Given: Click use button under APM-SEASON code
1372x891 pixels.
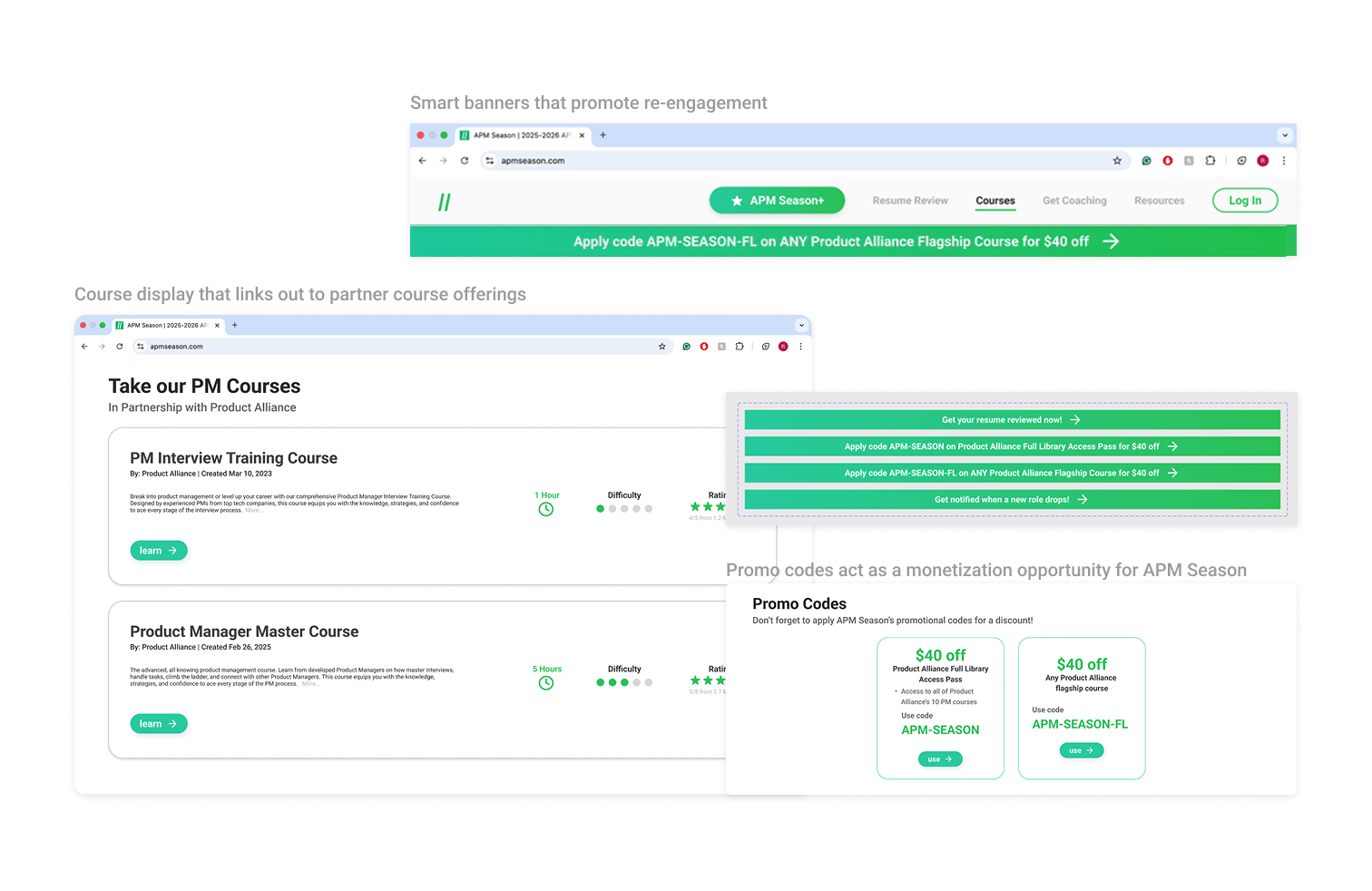Looking at the screenshot, I should pos(940,759).
